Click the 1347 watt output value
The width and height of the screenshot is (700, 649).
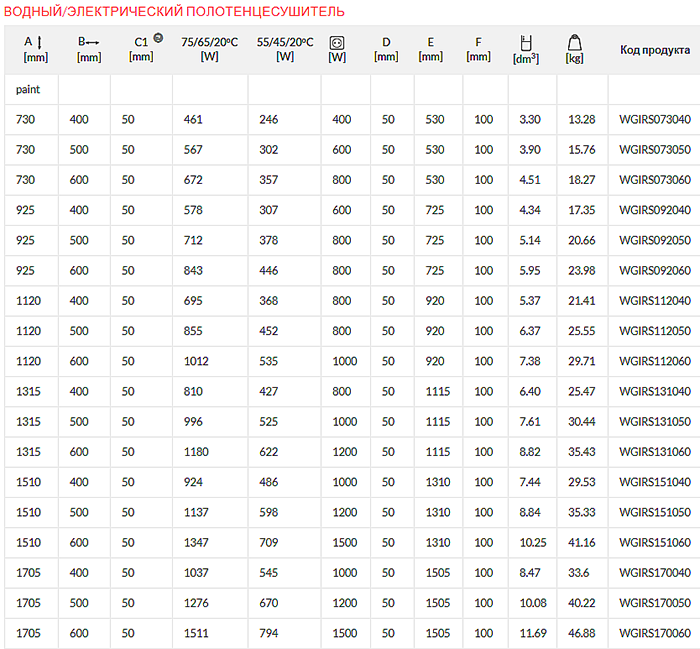(x=196, y=542)
